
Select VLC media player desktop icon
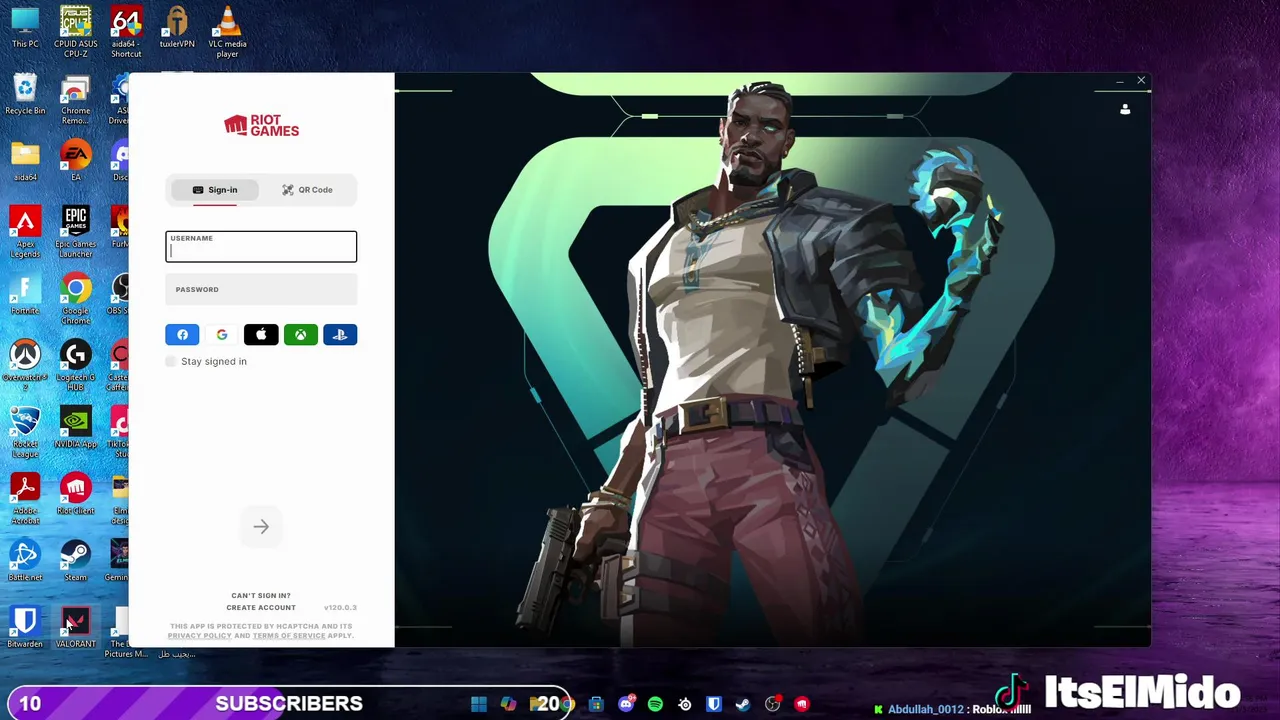(x=227, y=32)
